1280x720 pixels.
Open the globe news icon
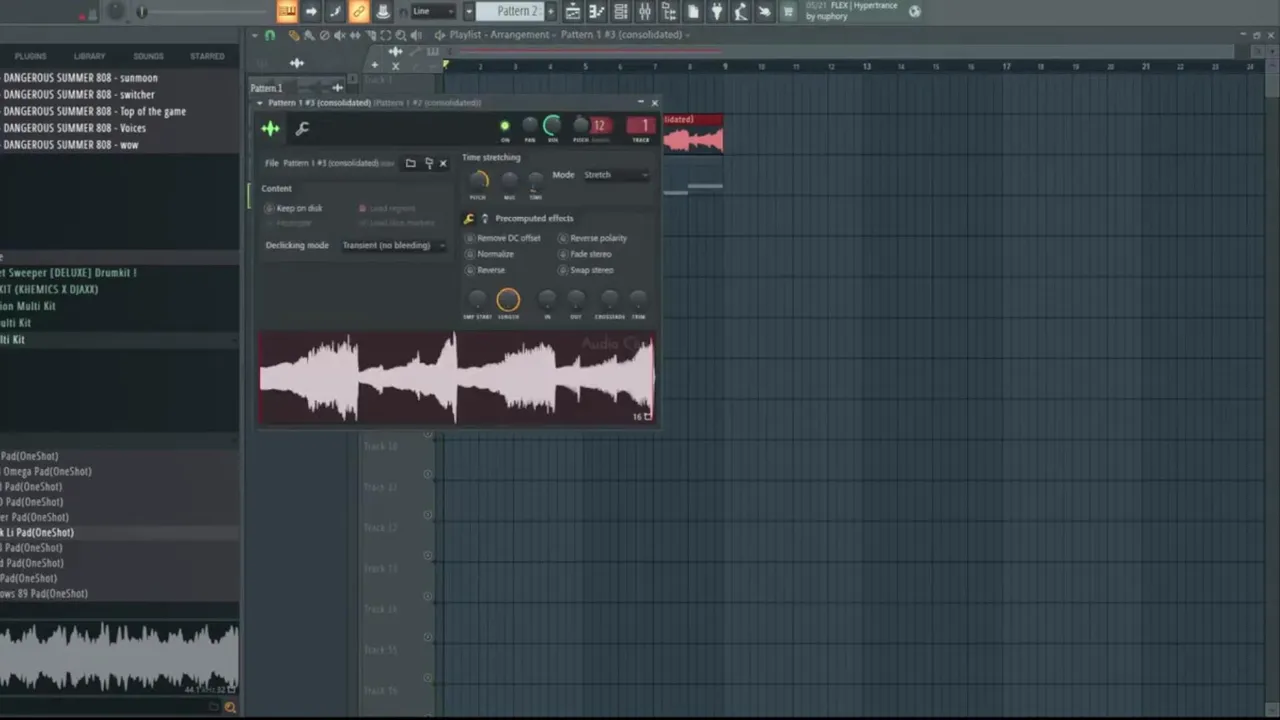coord(914,11)
